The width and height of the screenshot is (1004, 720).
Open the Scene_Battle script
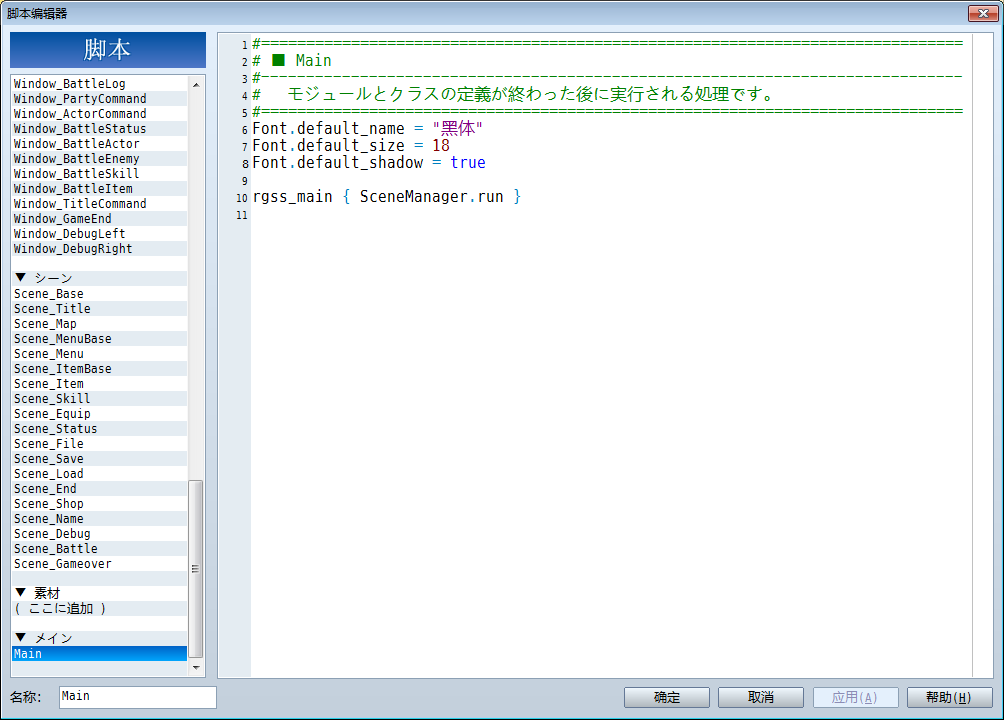[99, 549]
